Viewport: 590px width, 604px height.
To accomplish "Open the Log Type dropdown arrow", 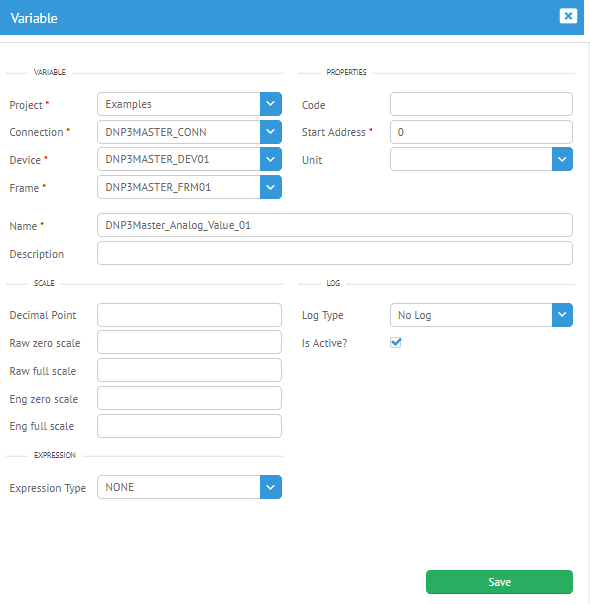I will click(562, 315).
